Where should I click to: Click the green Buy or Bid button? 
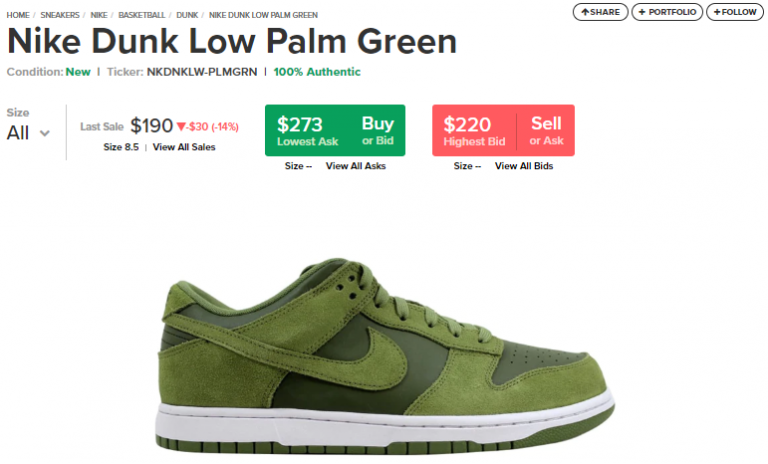[x=378, y=130]
